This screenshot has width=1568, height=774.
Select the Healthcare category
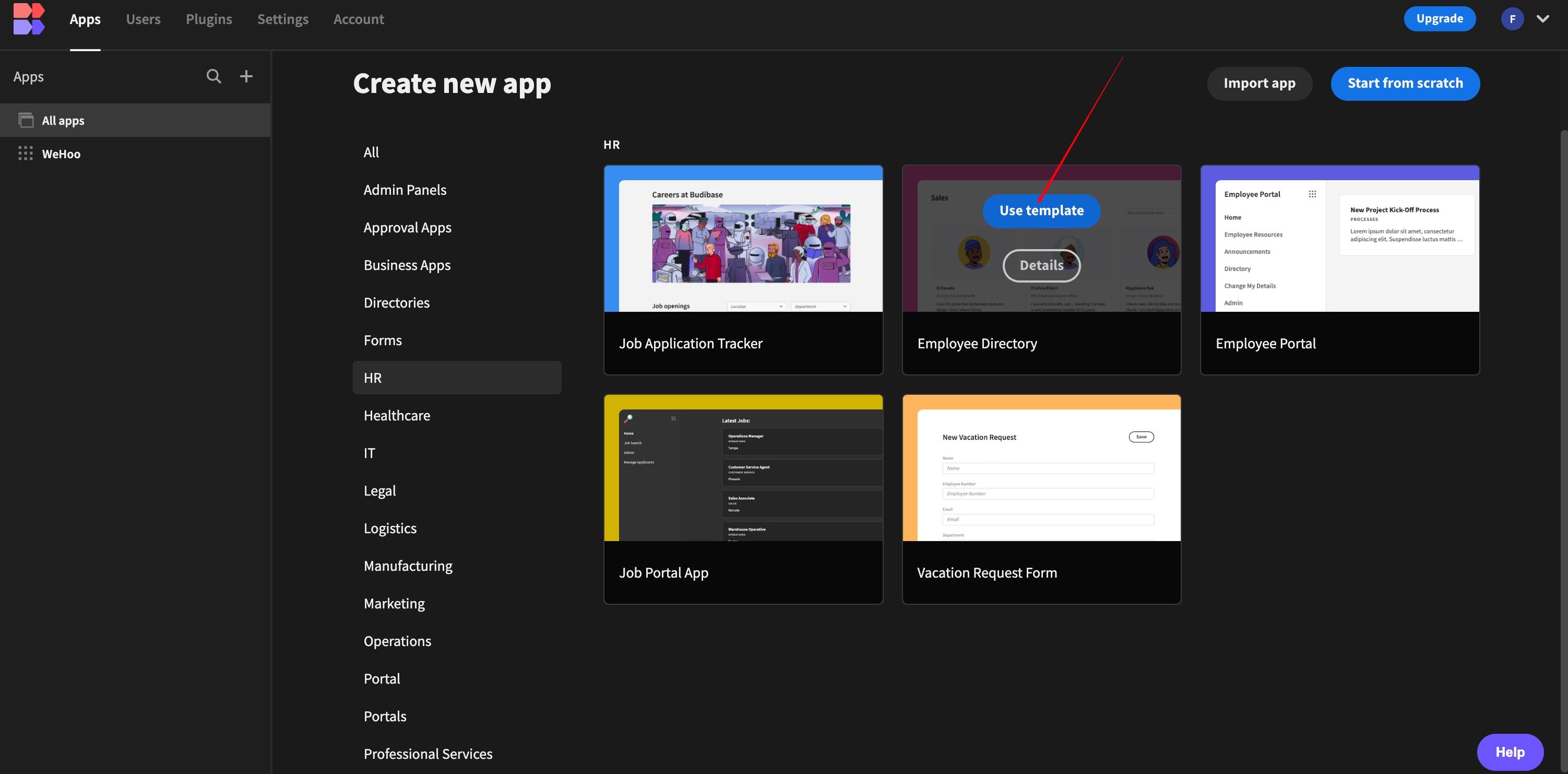pyautogui.click(x=397, y=415)
